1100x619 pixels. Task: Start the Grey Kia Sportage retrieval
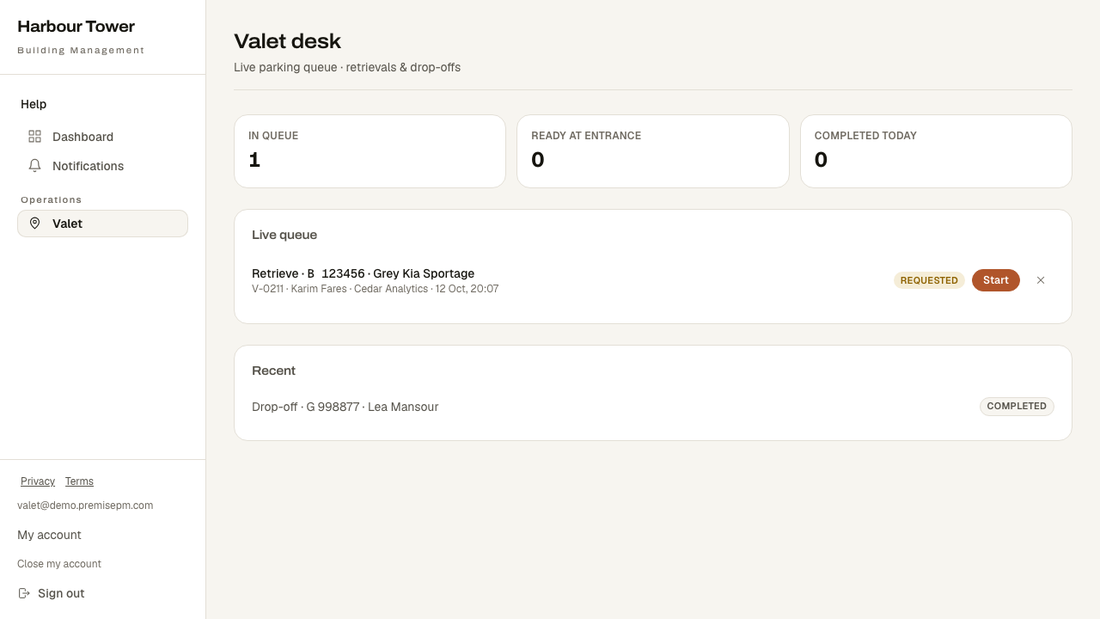click(995, 280)
